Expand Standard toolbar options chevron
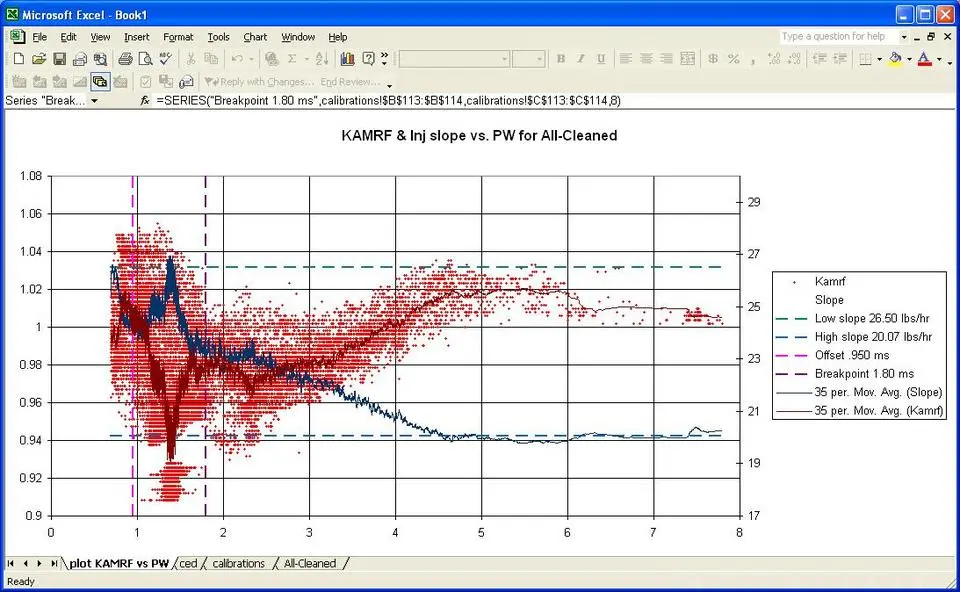 384,59
